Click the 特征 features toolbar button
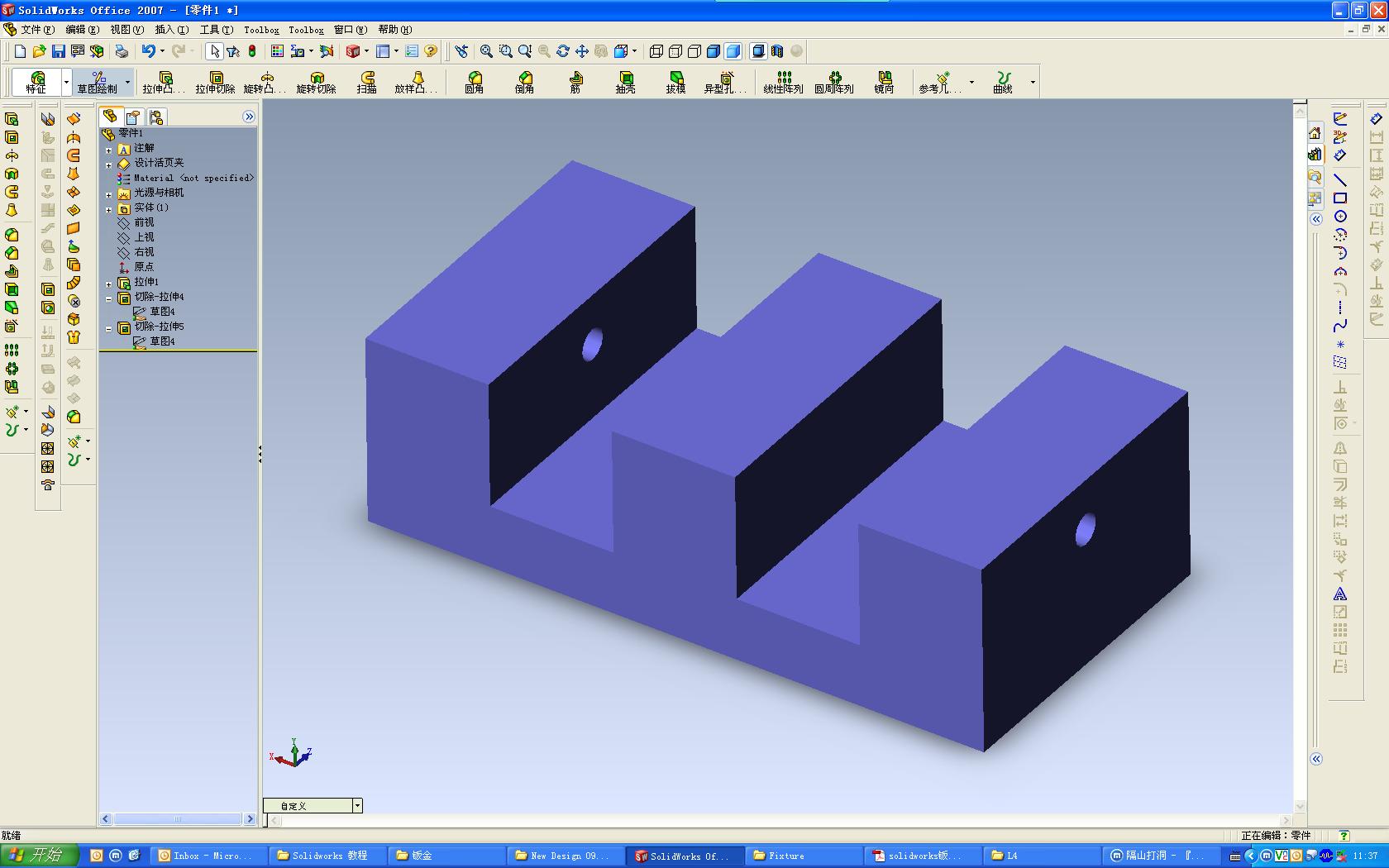 (x=36, y=83)
